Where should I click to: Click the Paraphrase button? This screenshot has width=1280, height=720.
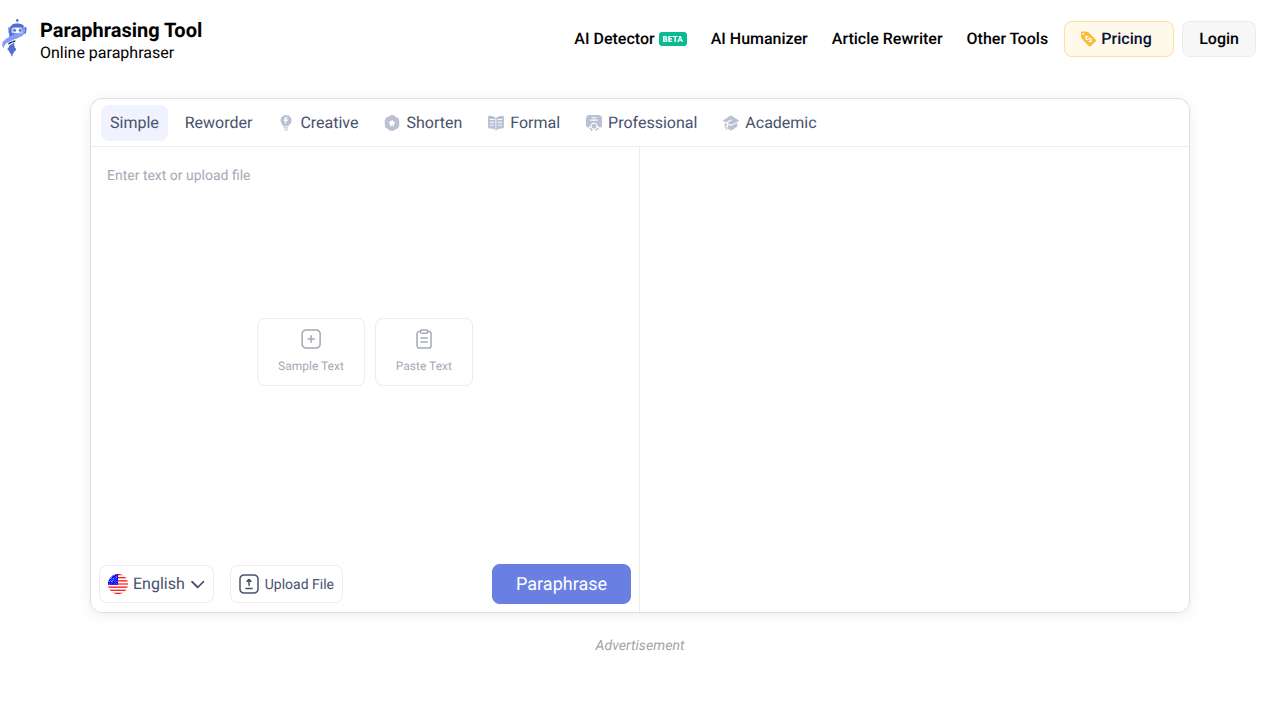(561, 583)
